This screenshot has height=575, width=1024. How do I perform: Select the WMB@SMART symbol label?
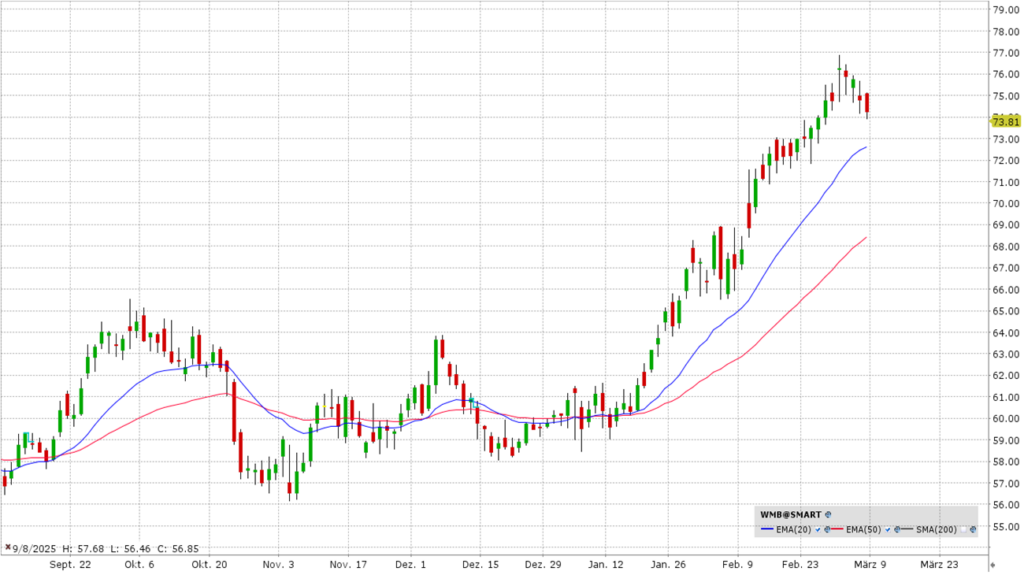click(x=790, y=515)
